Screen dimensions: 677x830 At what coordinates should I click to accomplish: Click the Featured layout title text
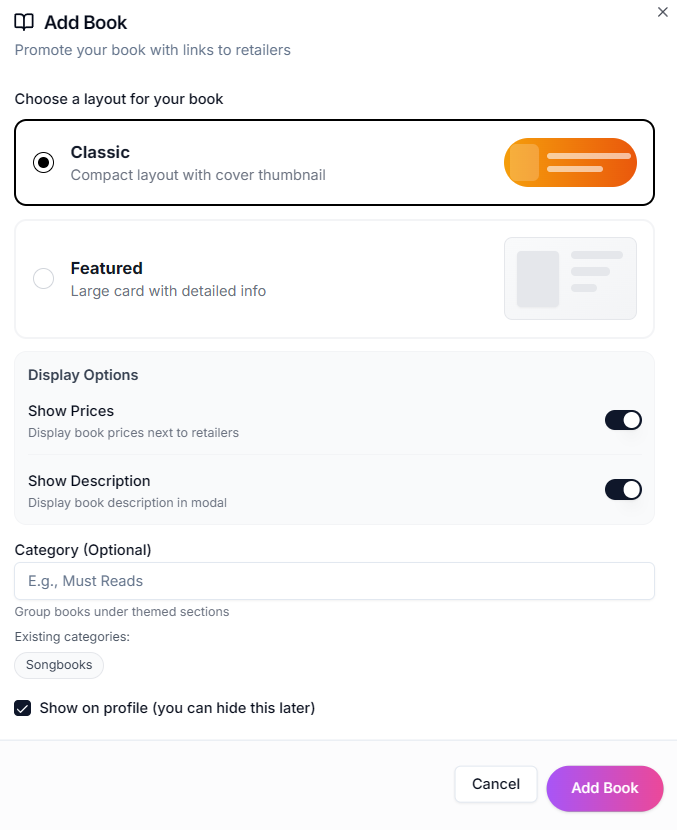point(106,268)
